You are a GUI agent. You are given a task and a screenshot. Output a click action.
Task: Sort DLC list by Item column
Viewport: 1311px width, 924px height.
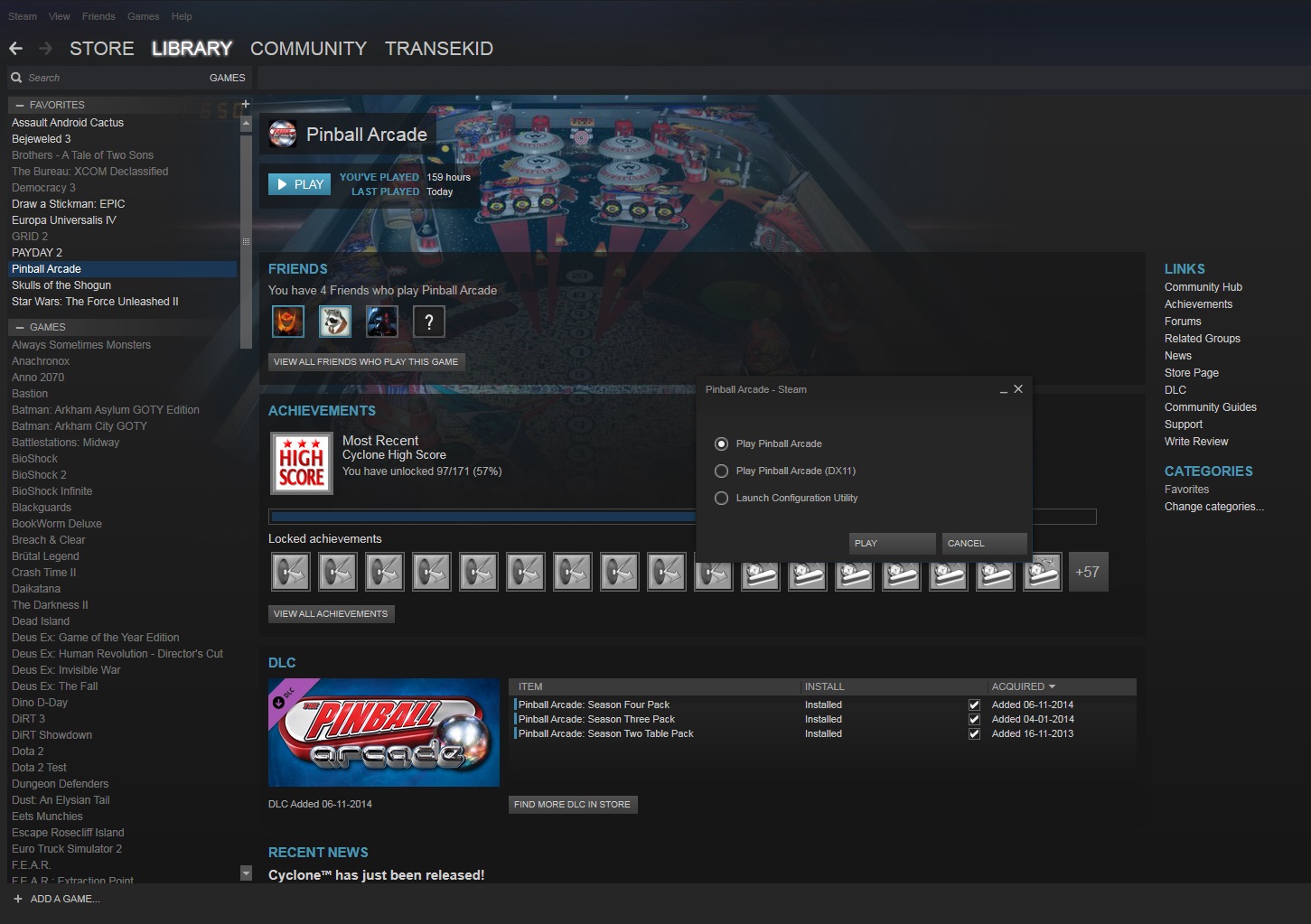[x=530, y=686]
